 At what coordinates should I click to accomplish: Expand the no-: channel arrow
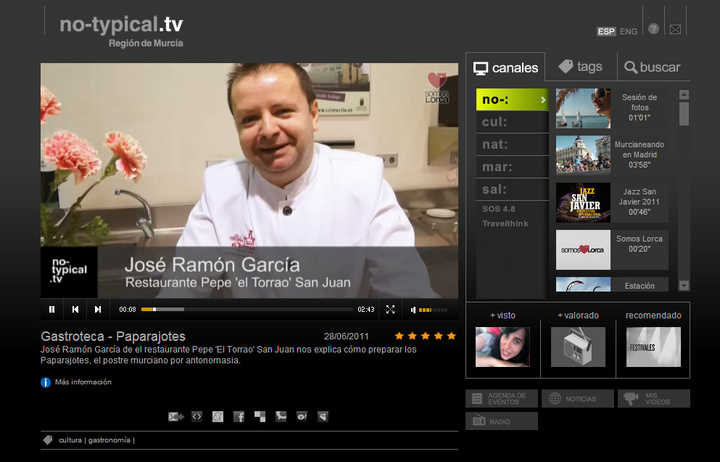tap(543, 100)
